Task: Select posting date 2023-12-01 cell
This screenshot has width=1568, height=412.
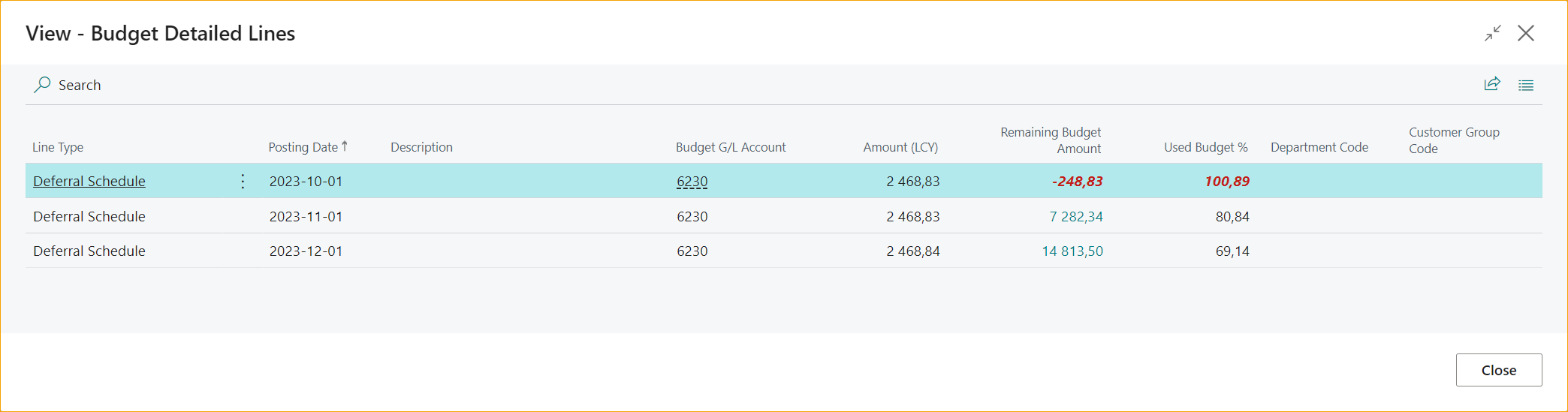Action: pyautogui.click(x=306, y=251)
